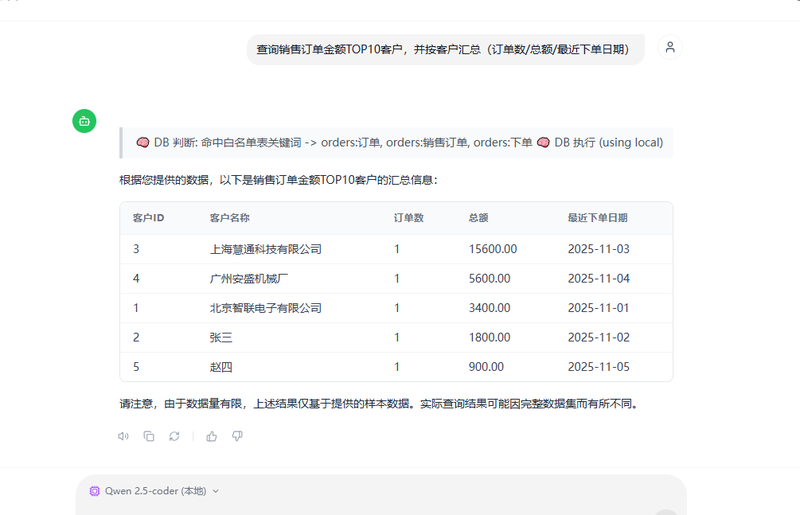The image size is (800, 515).
Task: Click the date 2025-11-04
Action: coord(598,279)
